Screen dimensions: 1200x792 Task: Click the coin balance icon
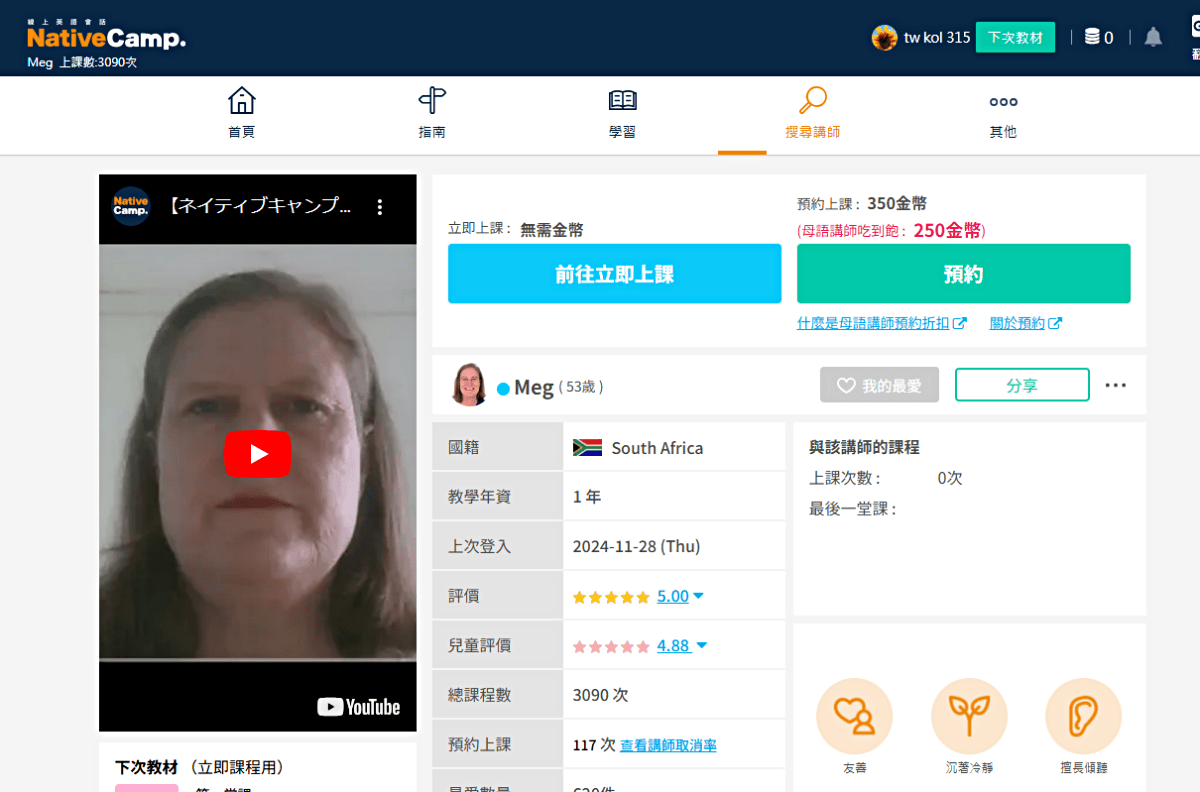(1092, 37)
